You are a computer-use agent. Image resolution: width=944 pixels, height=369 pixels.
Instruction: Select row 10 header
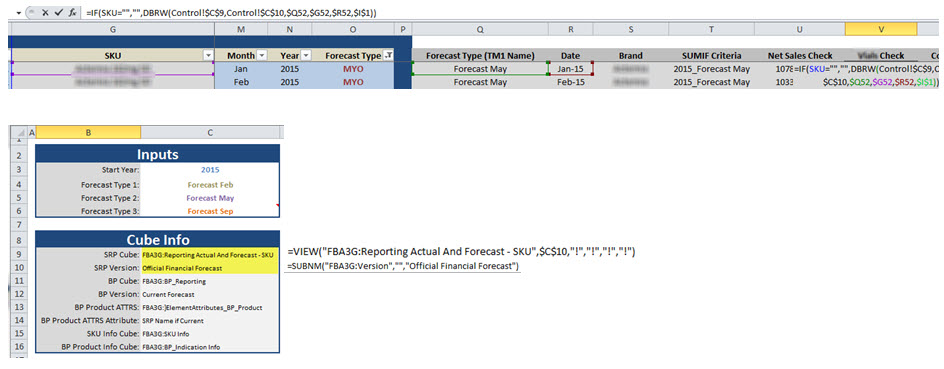coord(19,268)
